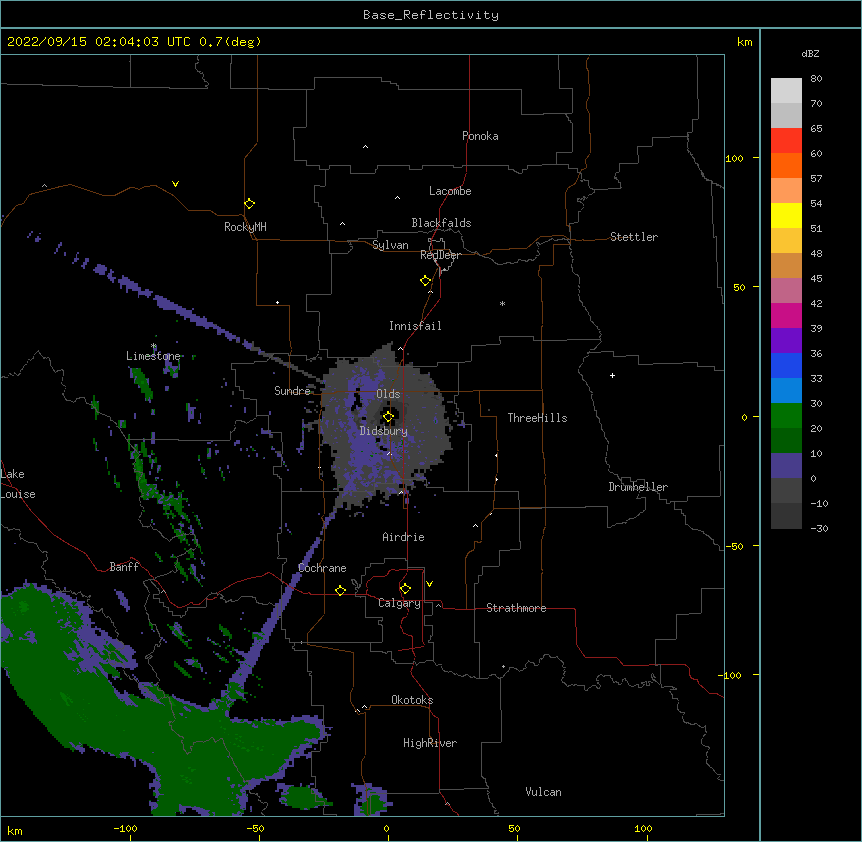
Task: Click the Vulcan city label
Action: pos(543,792)
